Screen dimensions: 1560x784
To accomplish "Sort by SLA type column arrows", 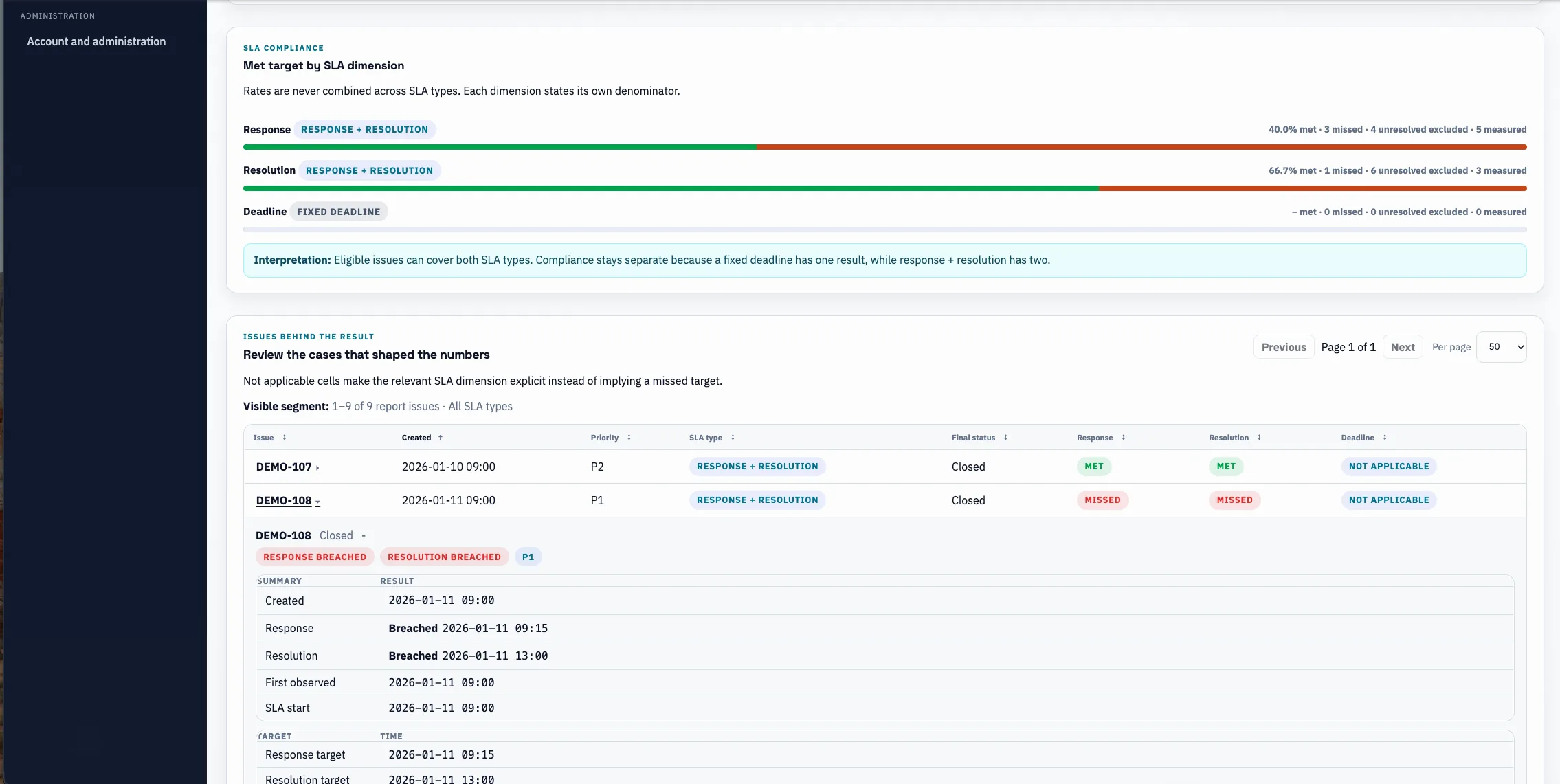I will pos(733,438).
